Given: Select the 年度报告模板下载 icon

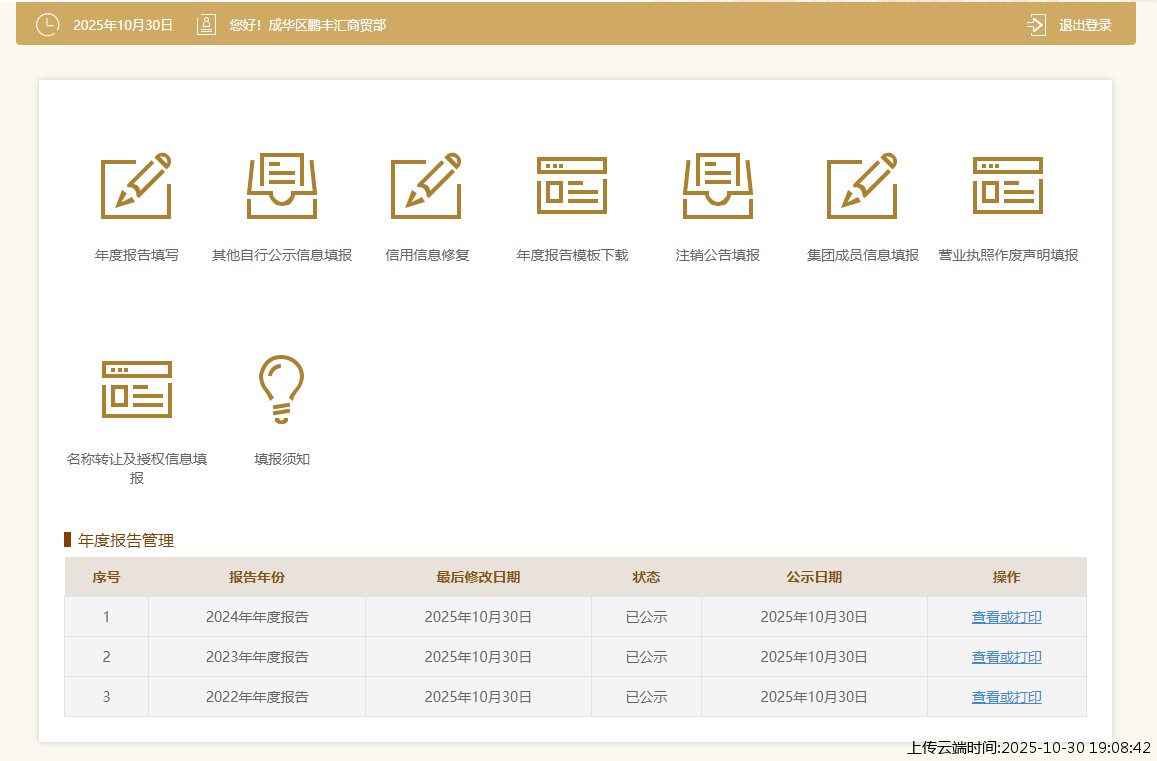Looking at the screenshot, I should pos(572,186).
